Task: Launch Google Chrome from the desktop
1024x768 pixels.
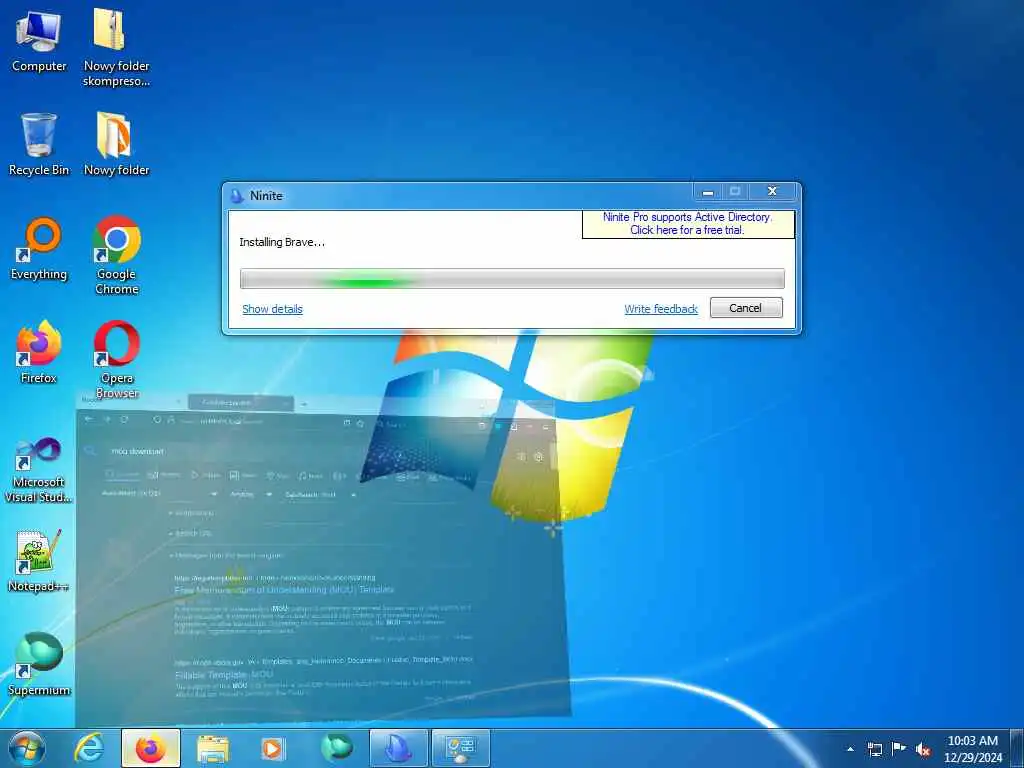Action: point(116,255)
